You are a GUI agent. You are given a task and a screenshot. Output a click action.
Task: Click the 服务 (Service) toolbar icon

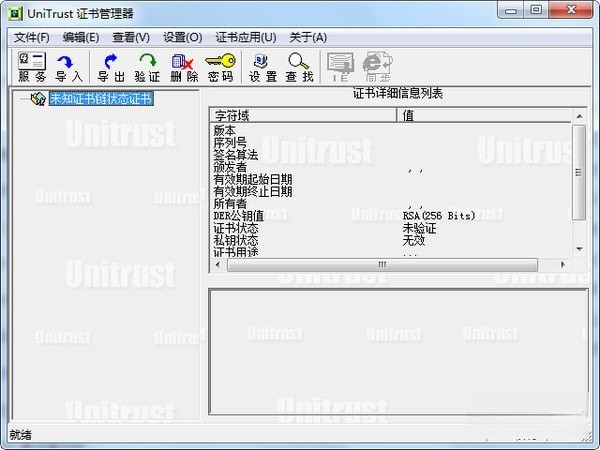tap(32, 67)
